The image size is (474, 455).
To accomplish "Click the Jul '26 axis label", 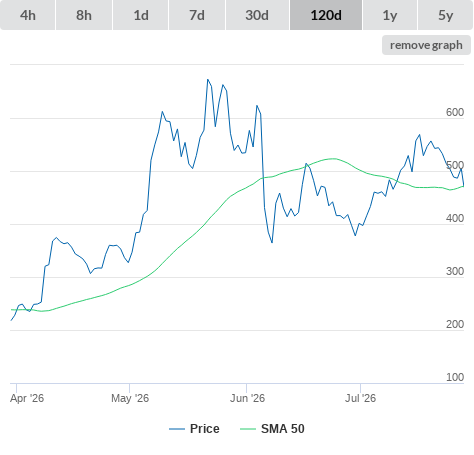I will [360, 398].
